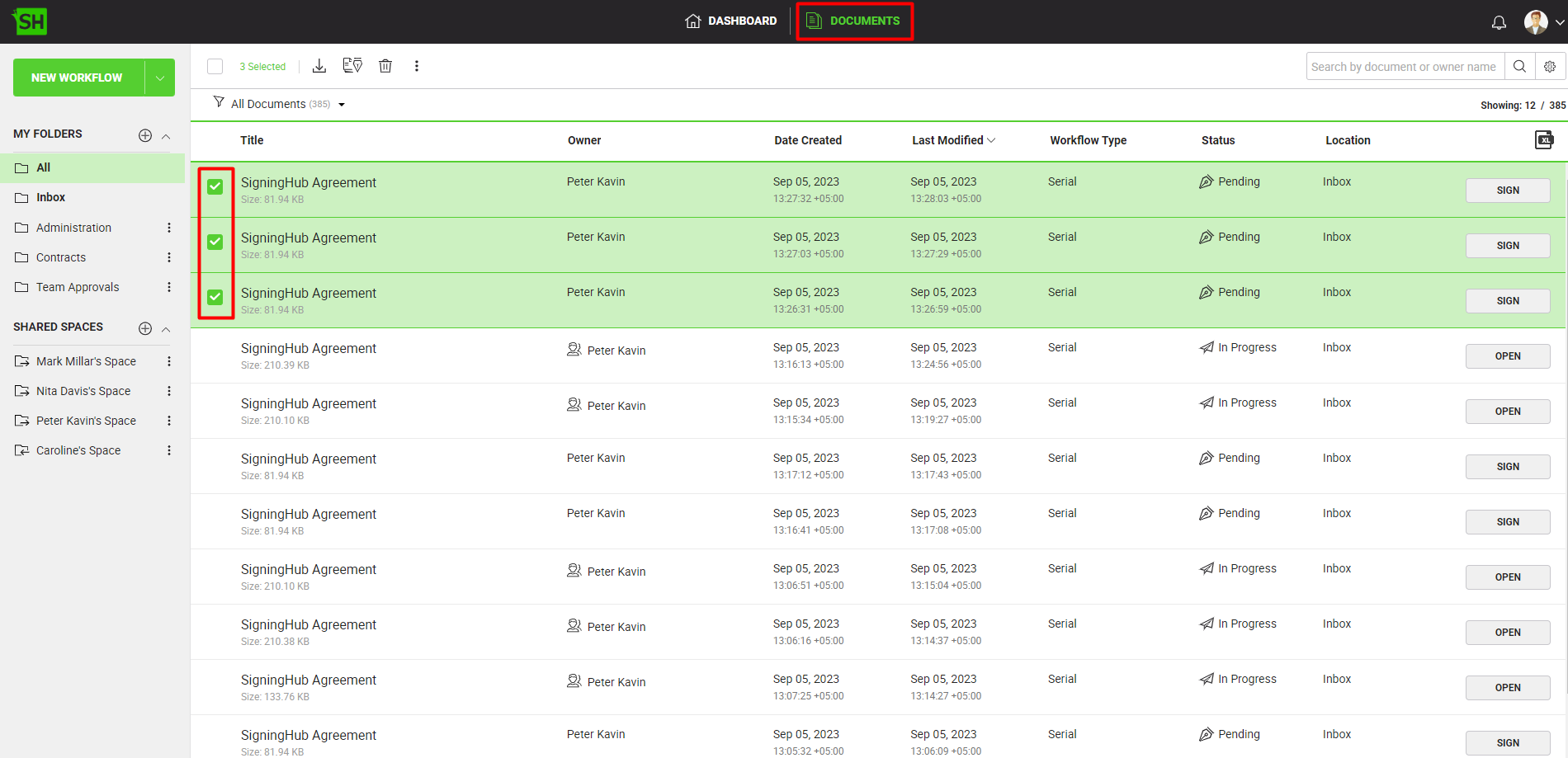Click the document search input field
Screen dimensions: 1568x758
click(1405, 67)
